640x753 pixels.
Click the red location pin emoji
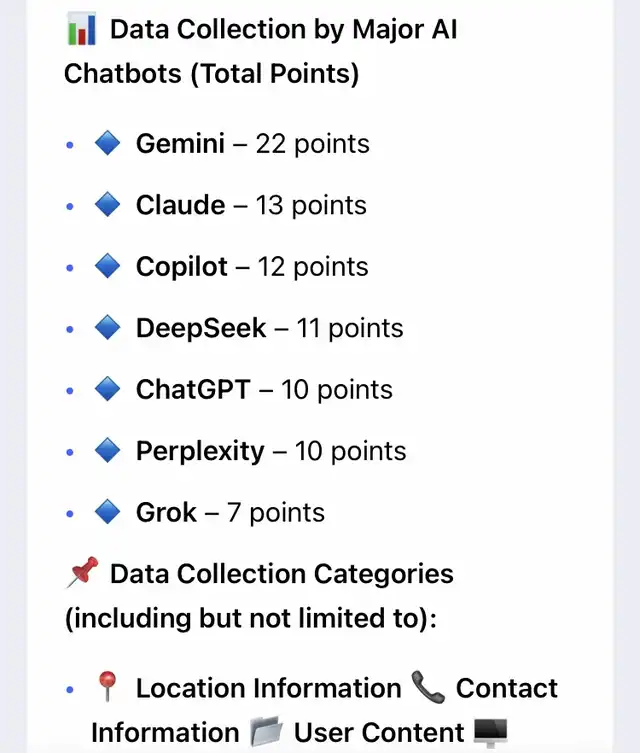[107, 688]
